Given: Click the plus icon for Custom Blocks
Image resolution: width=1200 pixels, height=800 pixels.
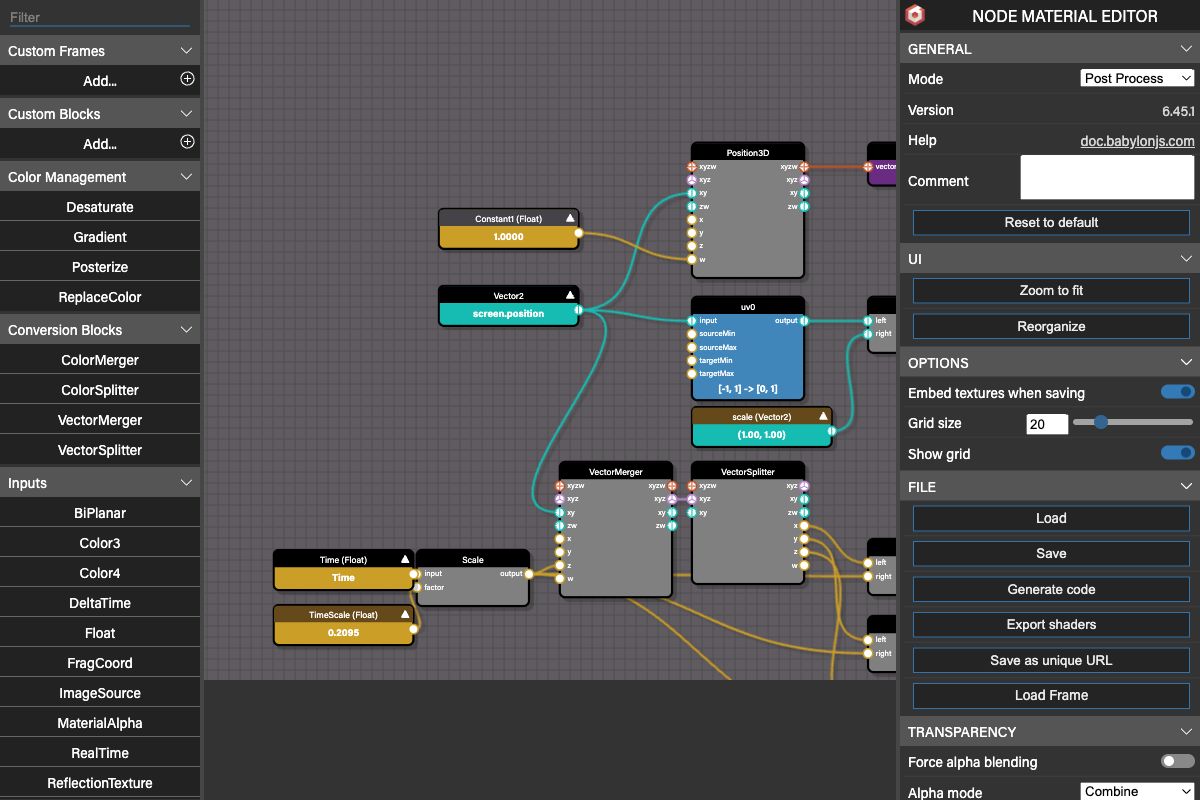Looking at the screenshot, I should pos(187,142).
